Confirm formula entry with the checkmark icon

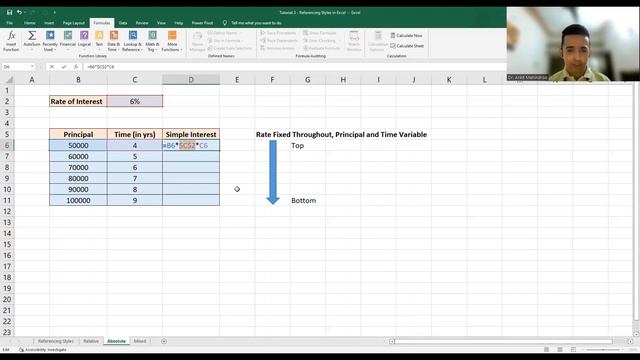(64, 67)
